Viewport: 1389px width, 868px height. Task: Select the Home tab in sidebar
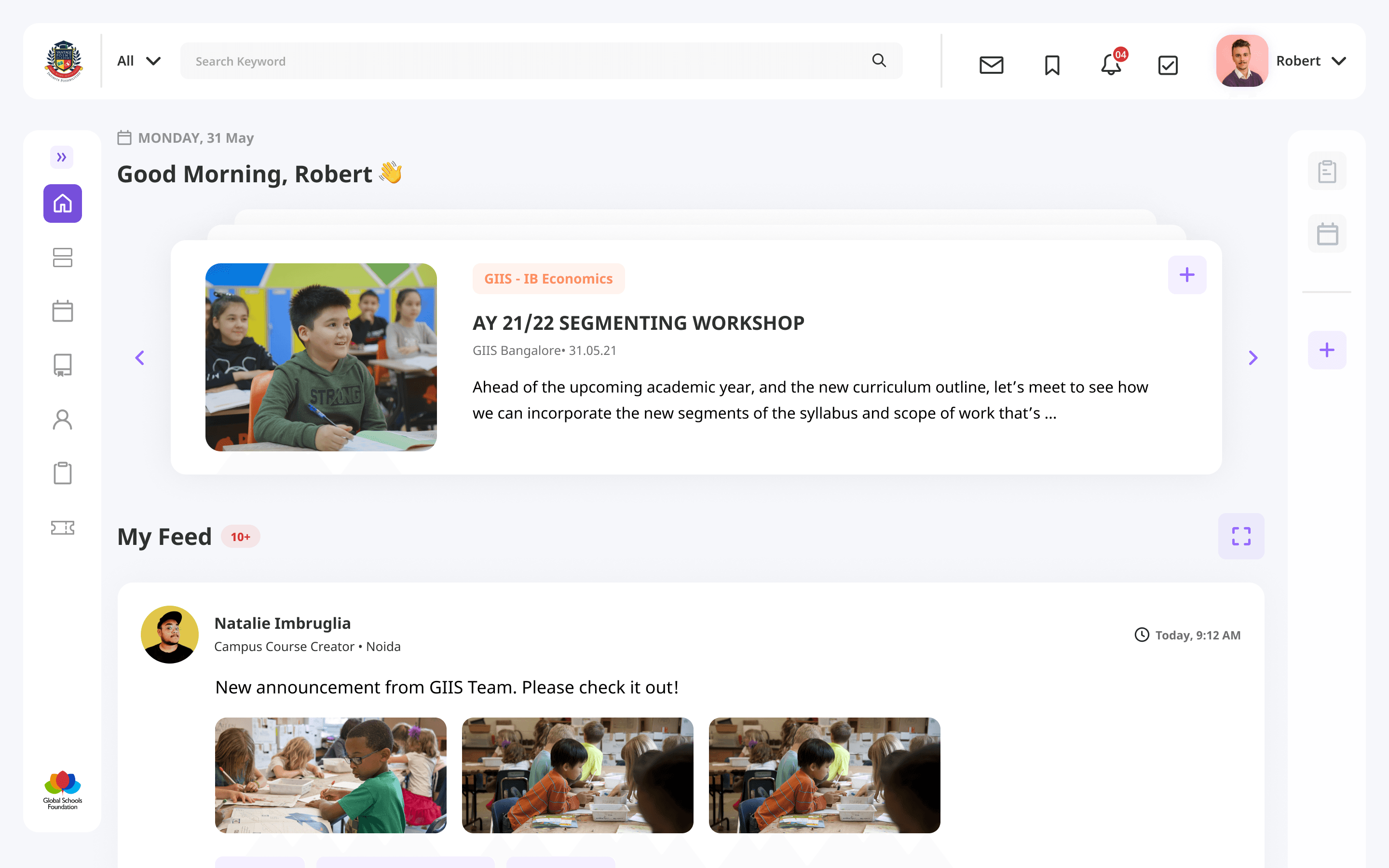63,203
